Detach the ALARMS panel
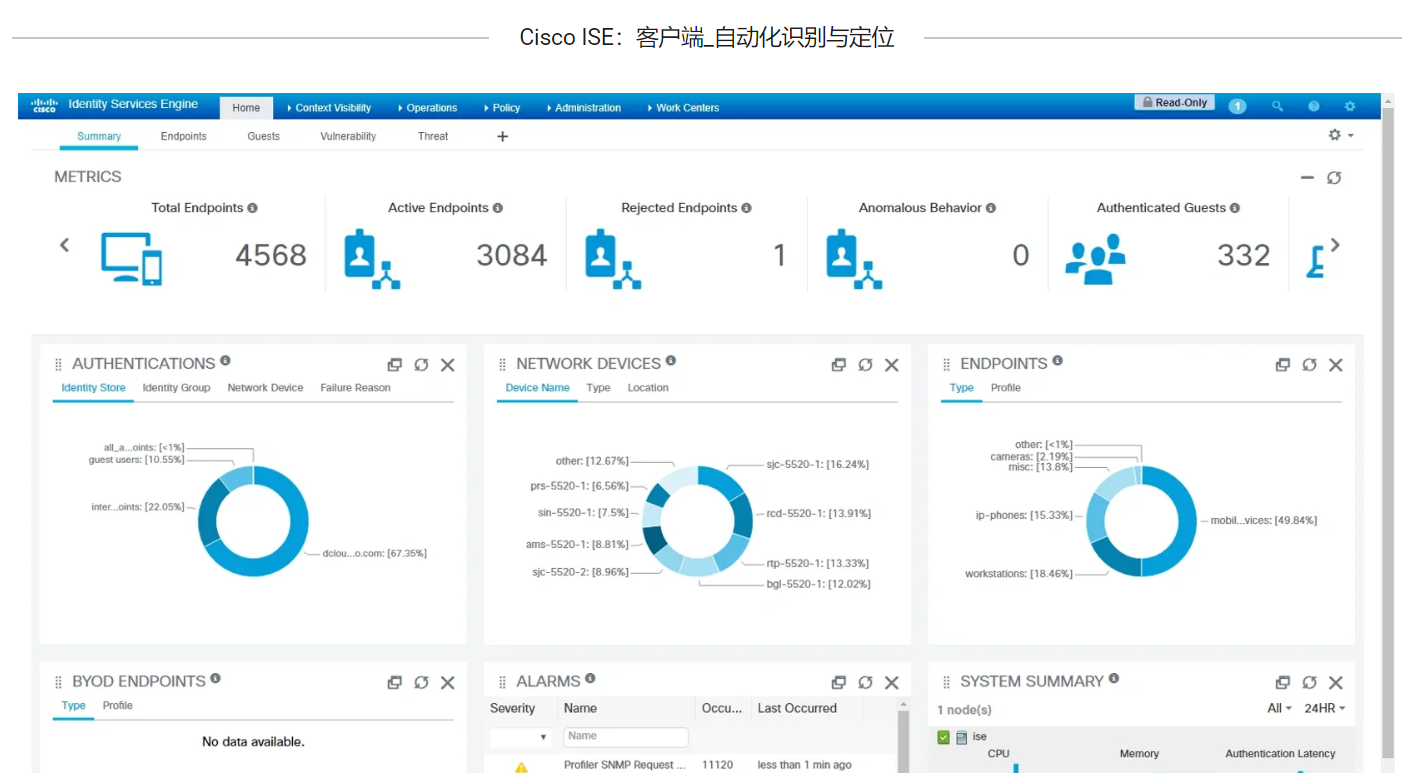The height and width of the screenshot is (773, 1417). coord(839,682)
